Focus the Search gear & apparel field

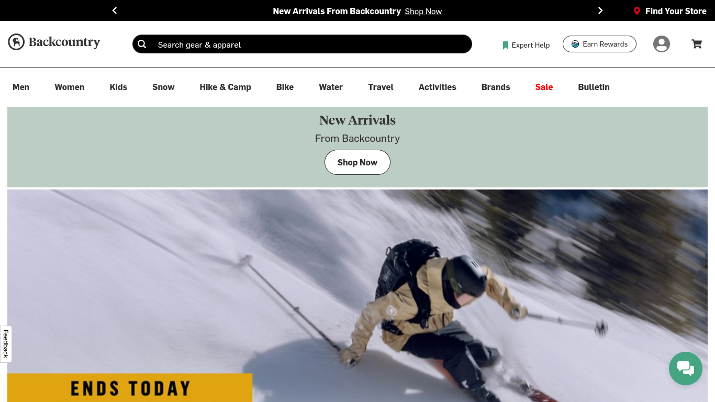pos(302,44)
